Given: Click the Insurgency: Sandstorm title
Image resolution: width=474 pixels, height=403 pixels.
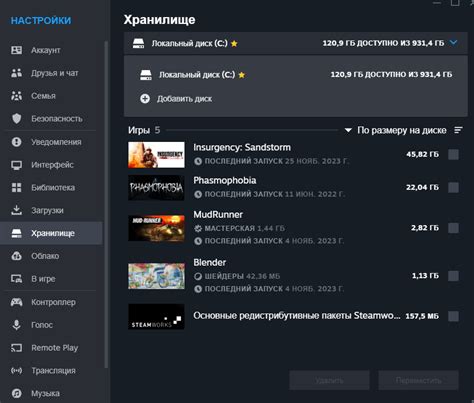Looking at the screenshot, I should pos(242,147).
